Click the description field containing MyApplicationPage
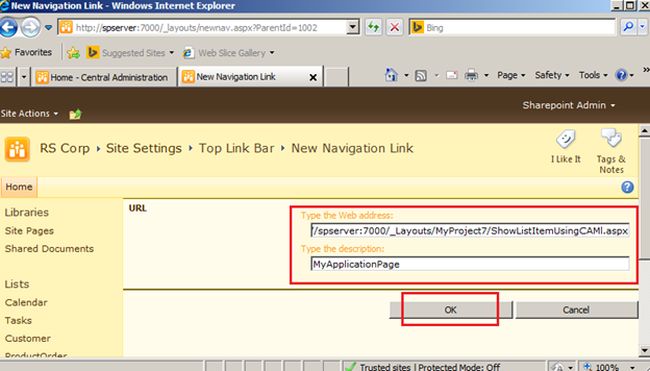Viewport: 650px width, 371px height. (x=470, y=264)
